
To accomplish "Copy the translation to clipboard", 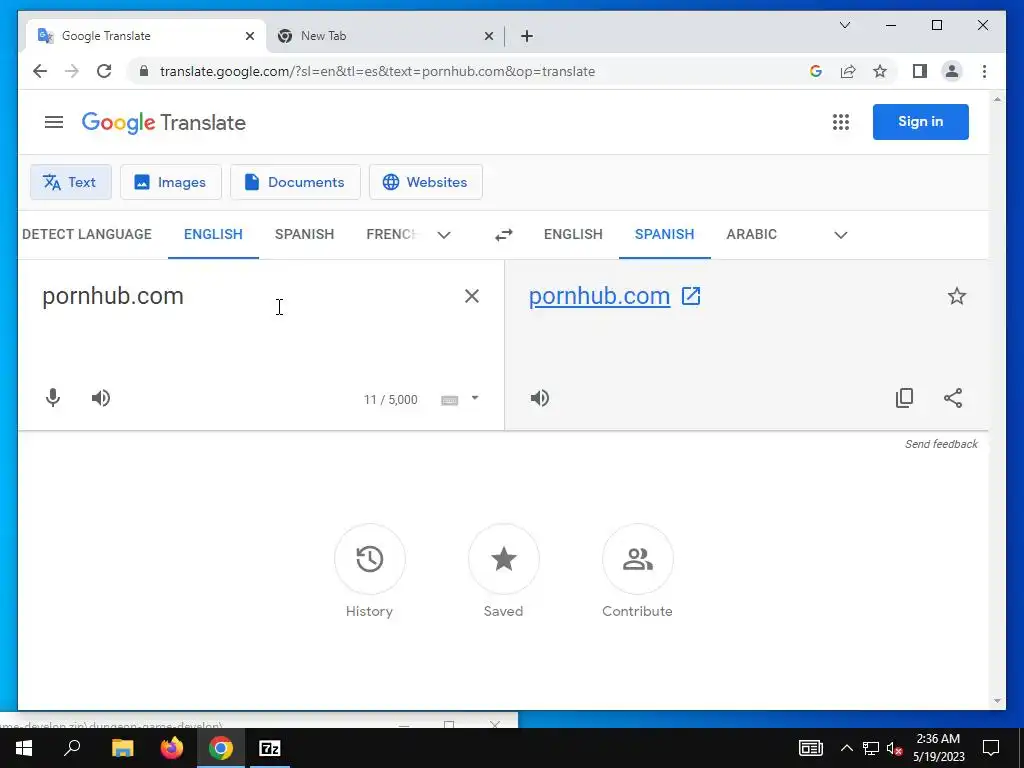I will [904, 398].
